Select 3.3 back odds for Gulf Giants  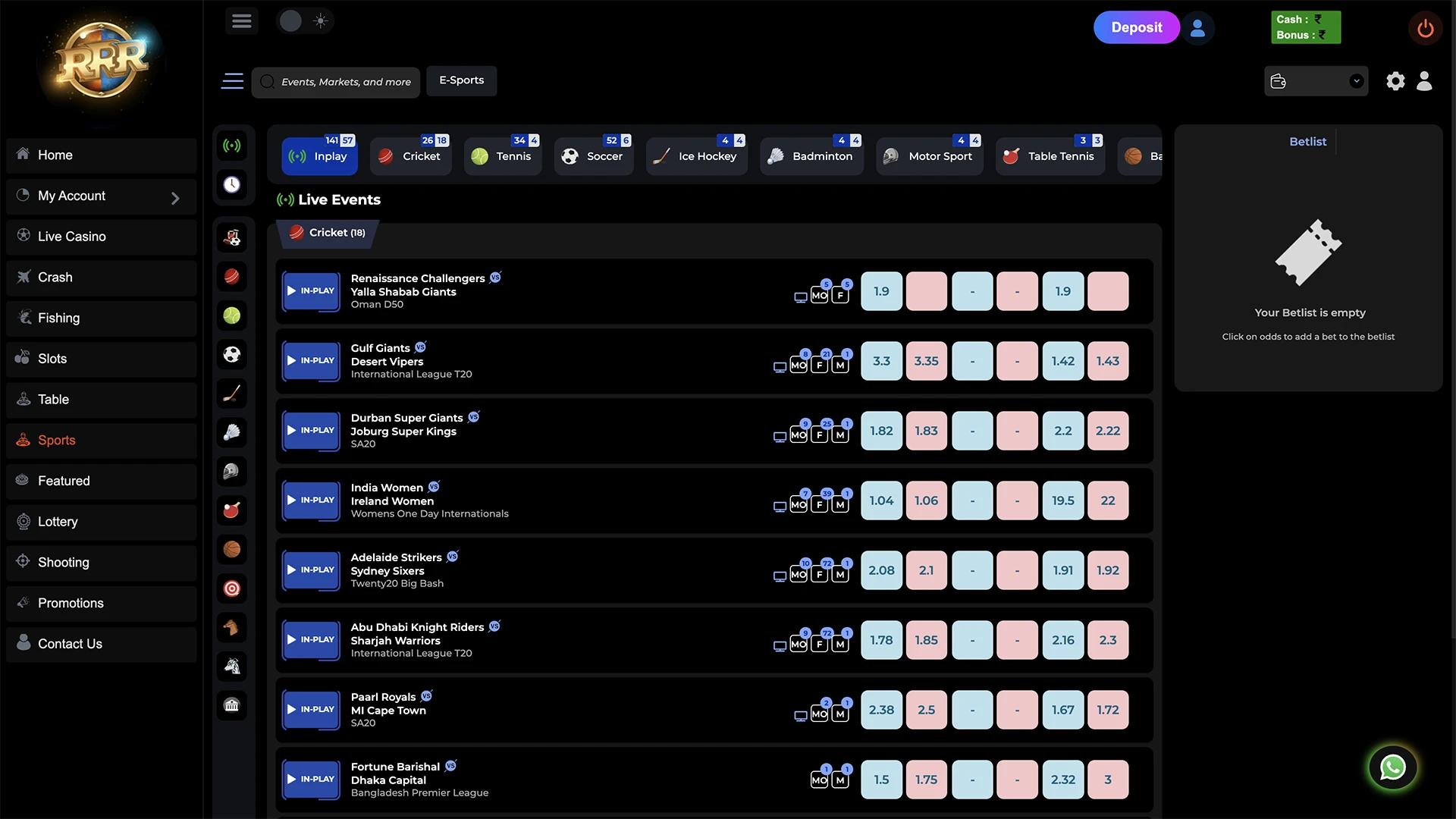pos(881,361)
